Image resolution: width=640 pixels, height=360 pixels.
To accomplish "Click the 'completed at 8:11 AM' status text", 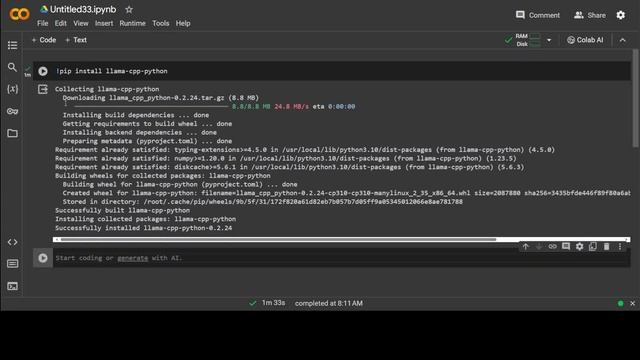I will (329, 303).
